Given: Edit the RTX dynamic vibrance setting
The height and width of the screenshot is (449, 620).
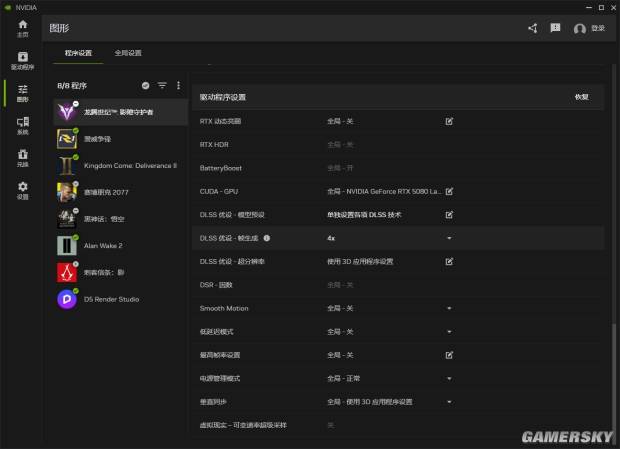Looking at the screenshot, I should click(449, 121).
